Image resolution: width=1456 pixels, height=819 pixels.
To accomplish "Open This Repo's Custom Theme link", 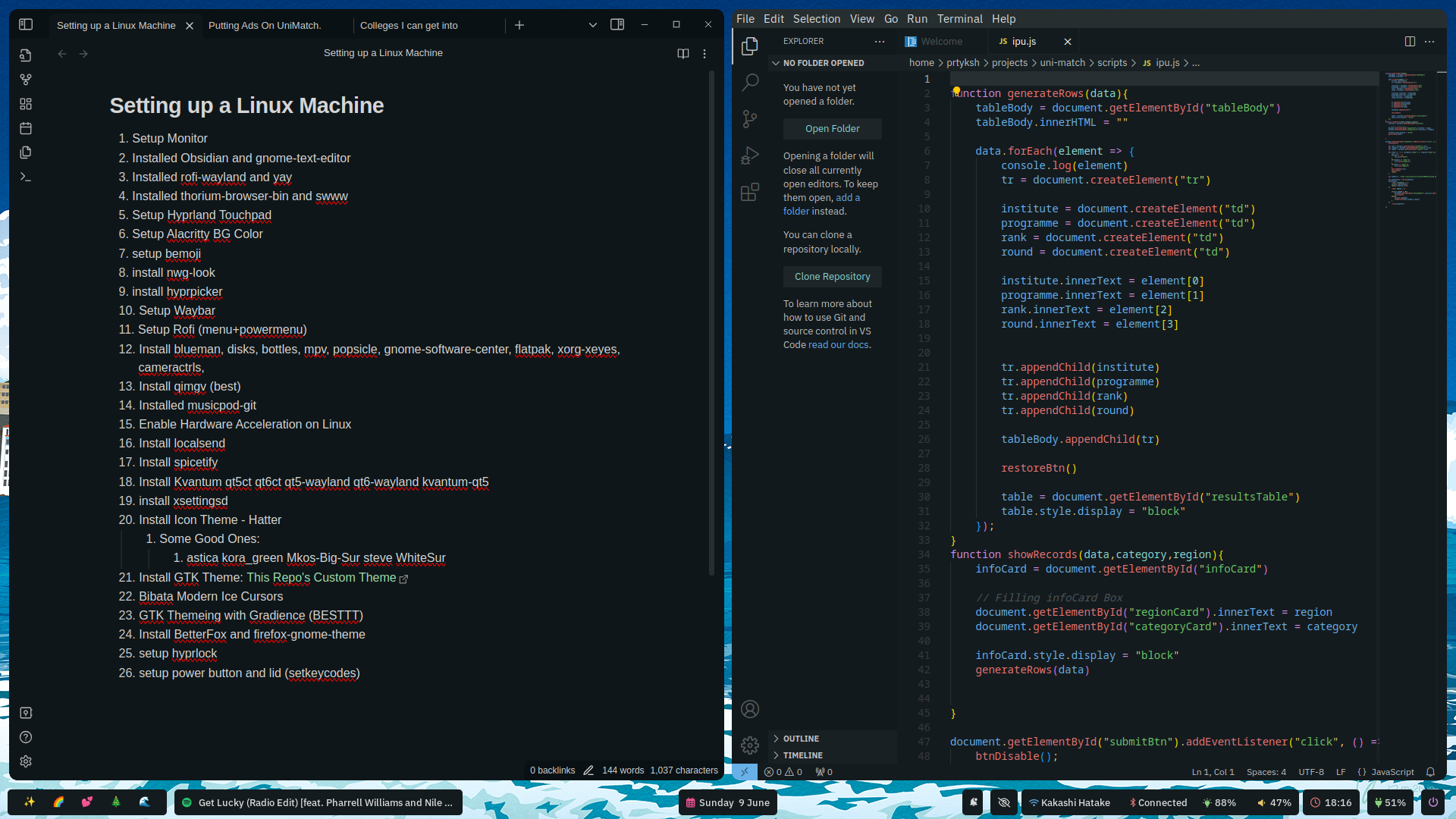I will [x=321, y=578].
